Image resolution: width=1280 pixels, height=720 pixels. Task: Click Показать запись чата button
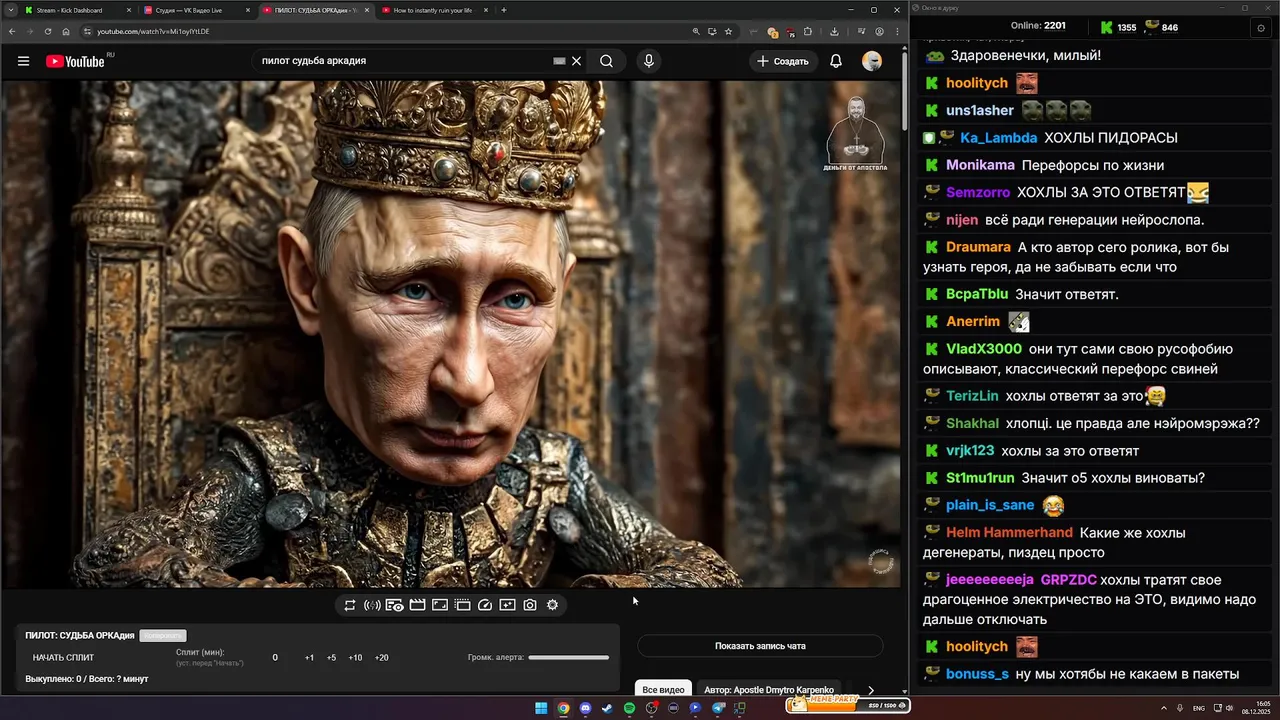click(760, 646)
